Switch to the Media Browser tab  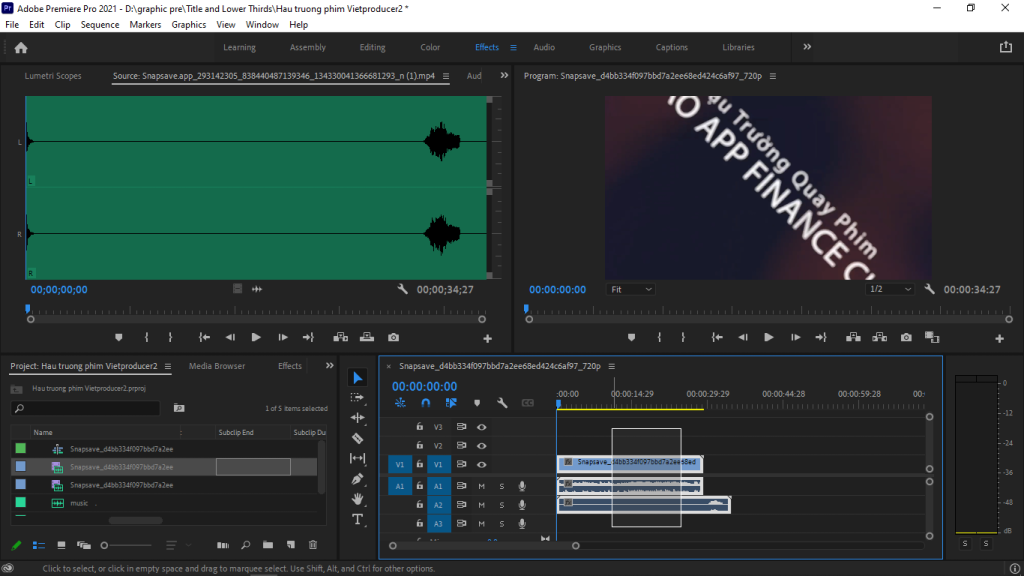coord(217,366)
